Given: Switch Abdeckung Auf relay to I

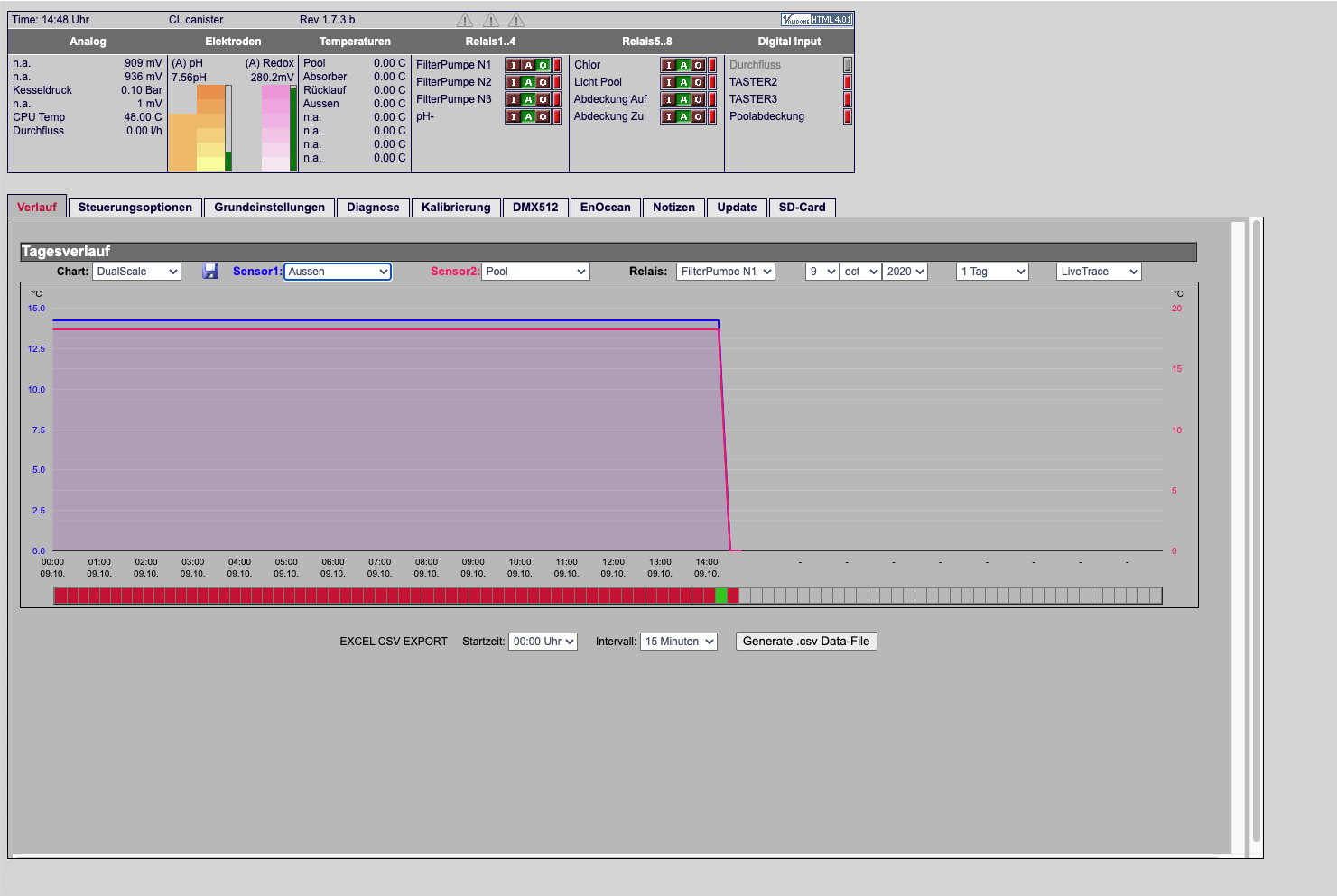Looking at the screenshot, I should [x=669, y=99].
